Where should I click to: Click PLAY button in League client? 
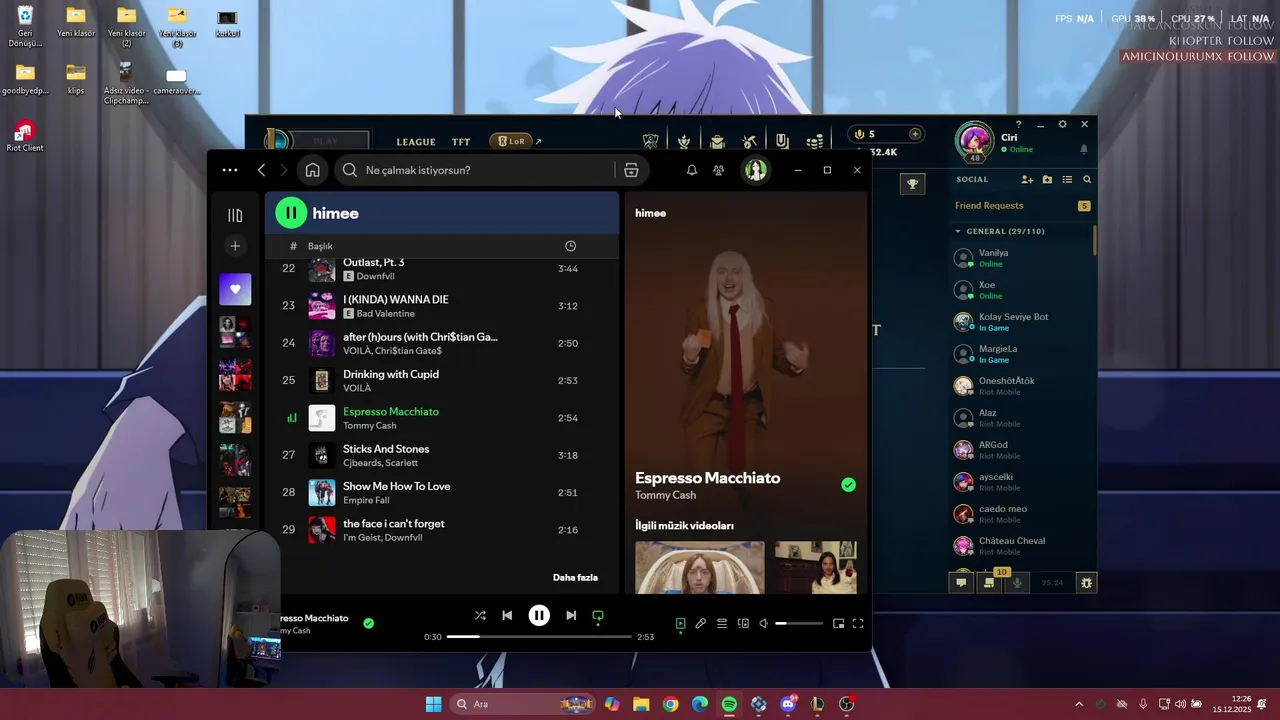325,142
